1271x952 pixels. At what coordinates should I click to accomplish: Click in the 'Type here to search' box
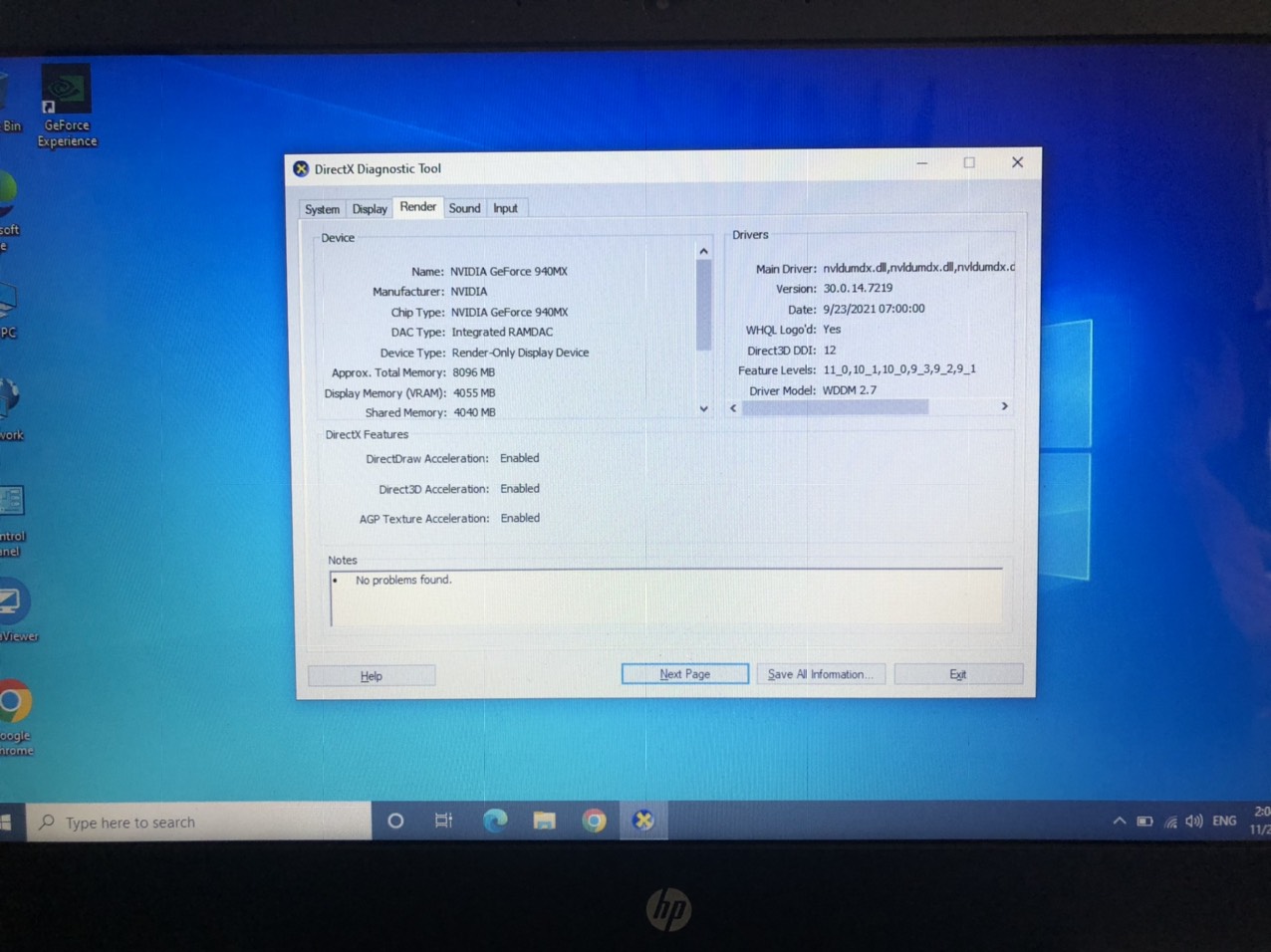tap(199, 822)
